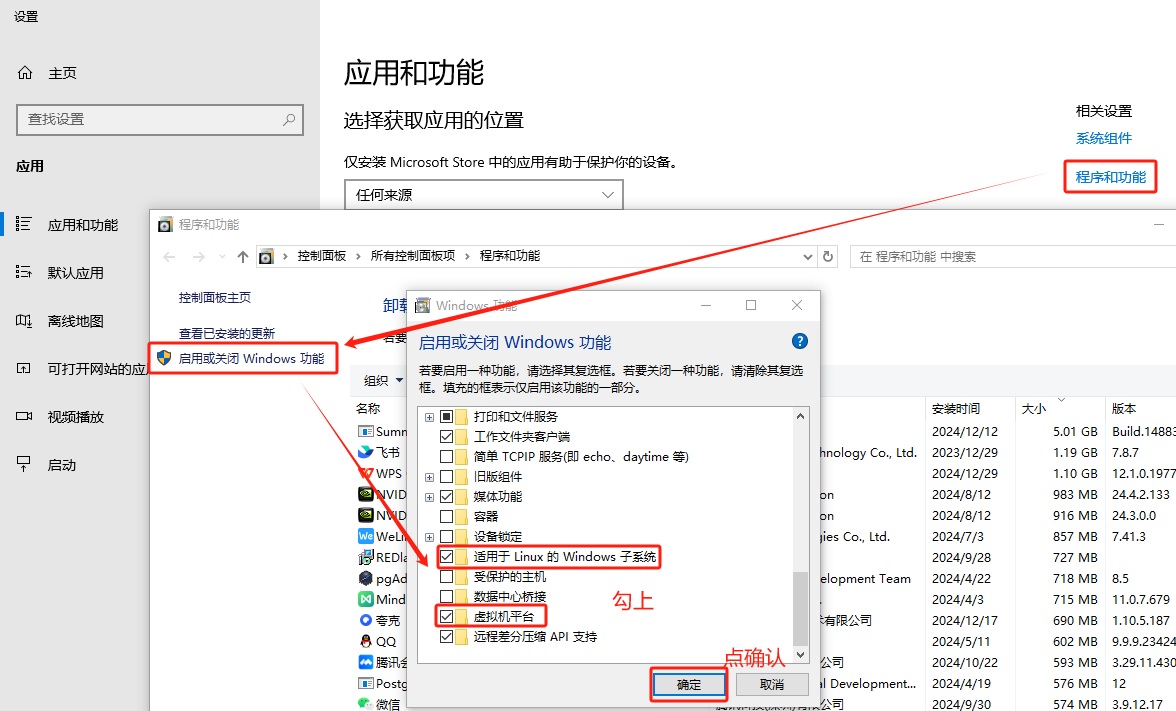Enable the 容器 feature checkbox

click(446, 516)
